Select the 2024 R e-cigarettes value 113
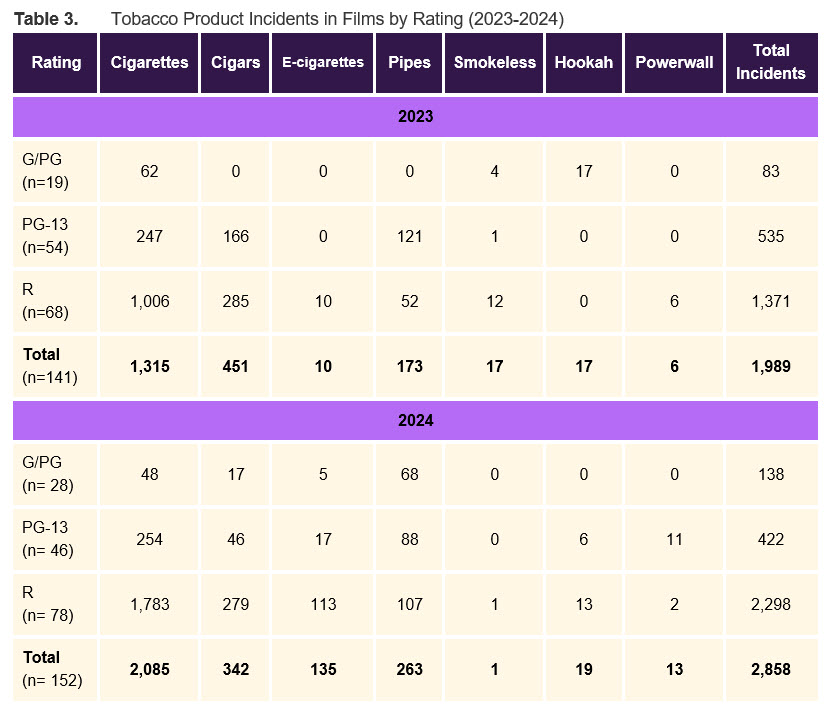 tap(322, 604)
